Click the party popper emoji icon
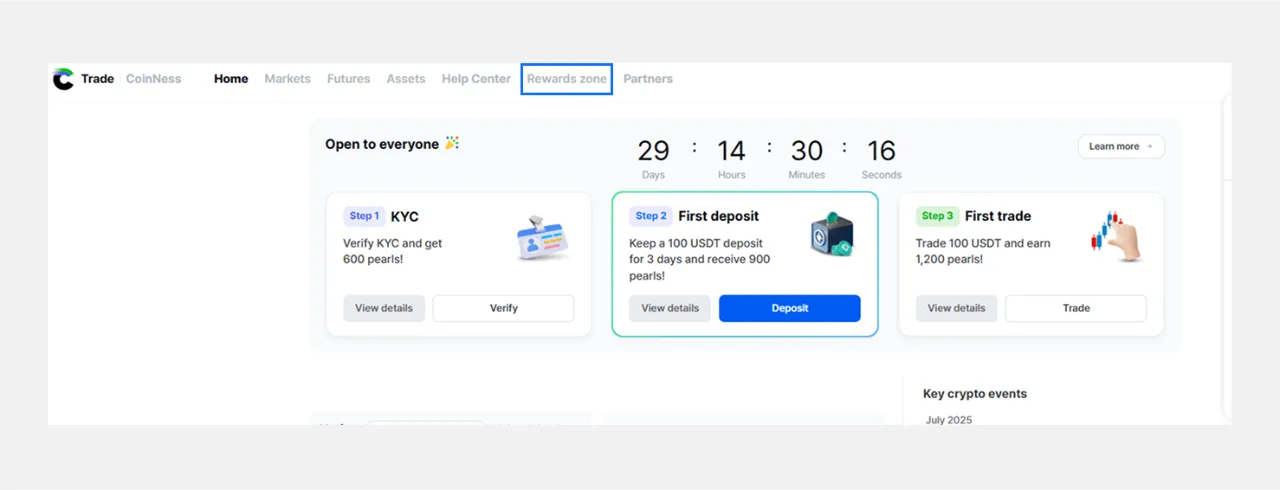Image resolution: width=1280 pixels, height=490 pixels. pos(452,144)
